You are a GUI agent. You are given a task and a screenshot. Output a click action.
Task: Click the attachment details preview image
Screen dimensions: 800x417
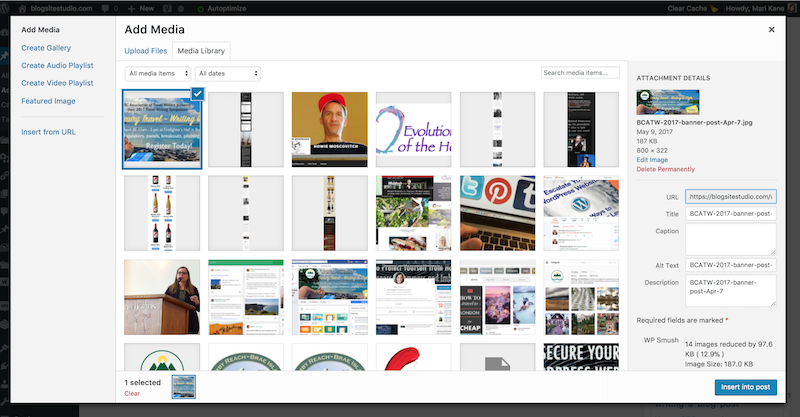668,102
